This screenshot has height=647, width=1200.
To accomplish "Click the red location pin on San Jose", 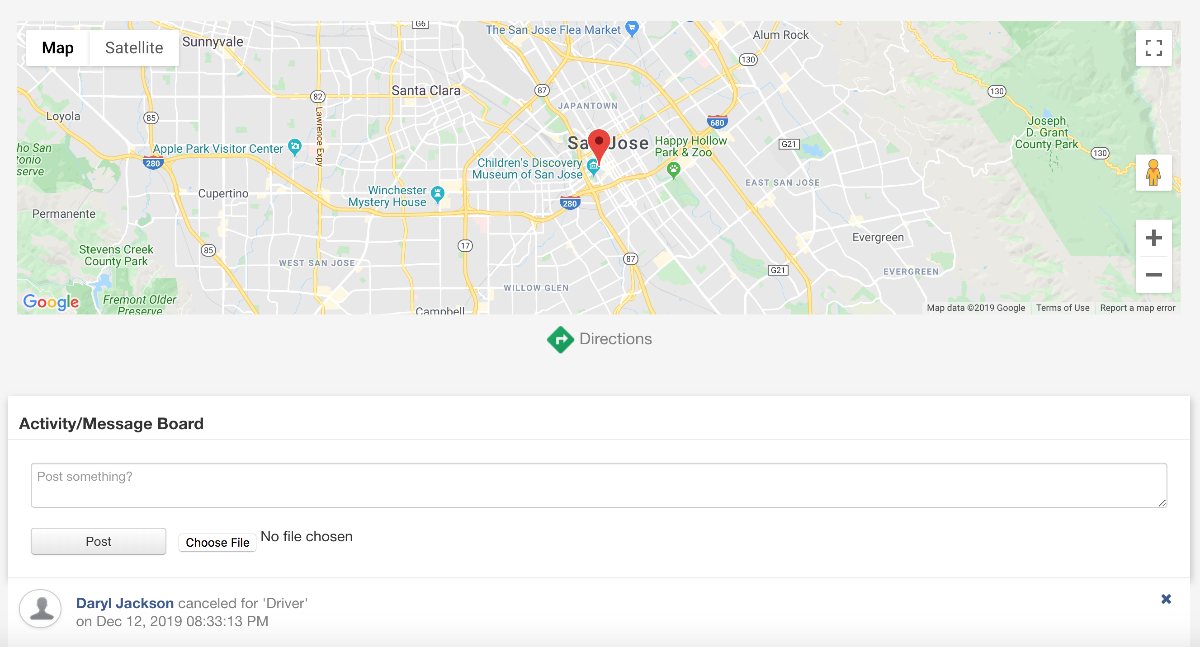I will coord(598,146).
